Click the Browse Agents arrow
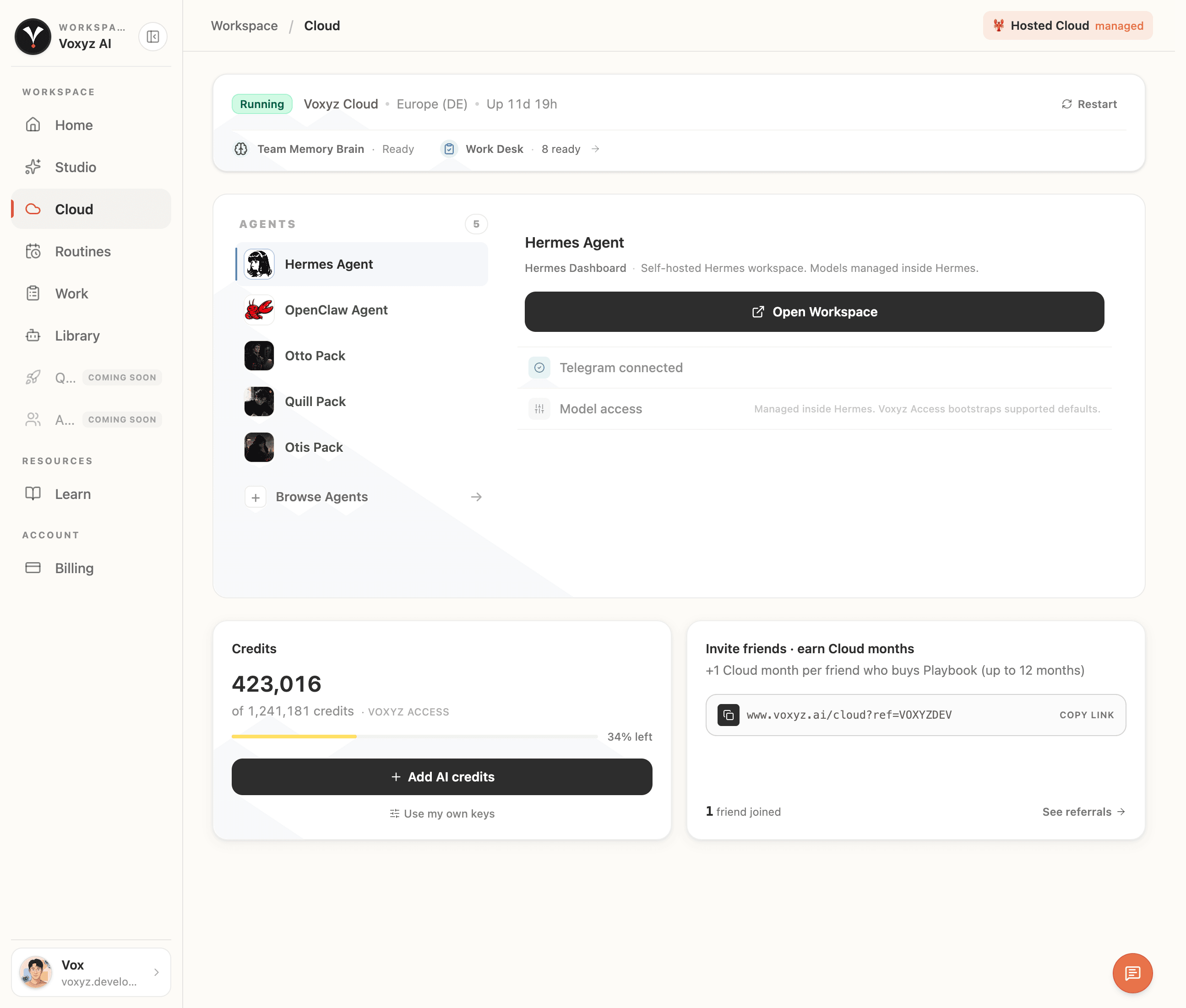This screenshot has width=1186, height=1008. click(x=475, y=497)
